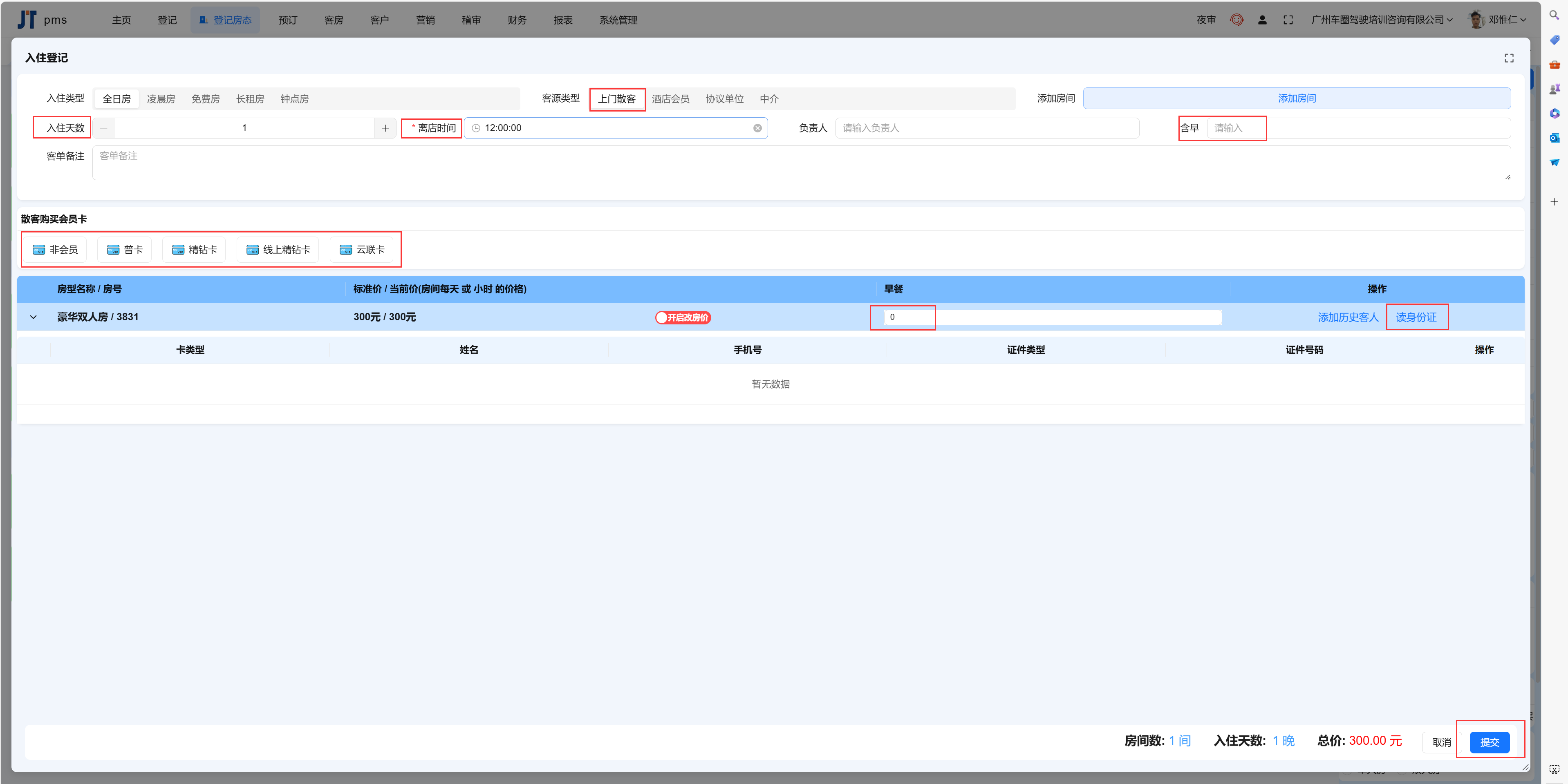Open the 报表 menu
This screenshot has height=784, width=1568.
click(x=562, y=20)
